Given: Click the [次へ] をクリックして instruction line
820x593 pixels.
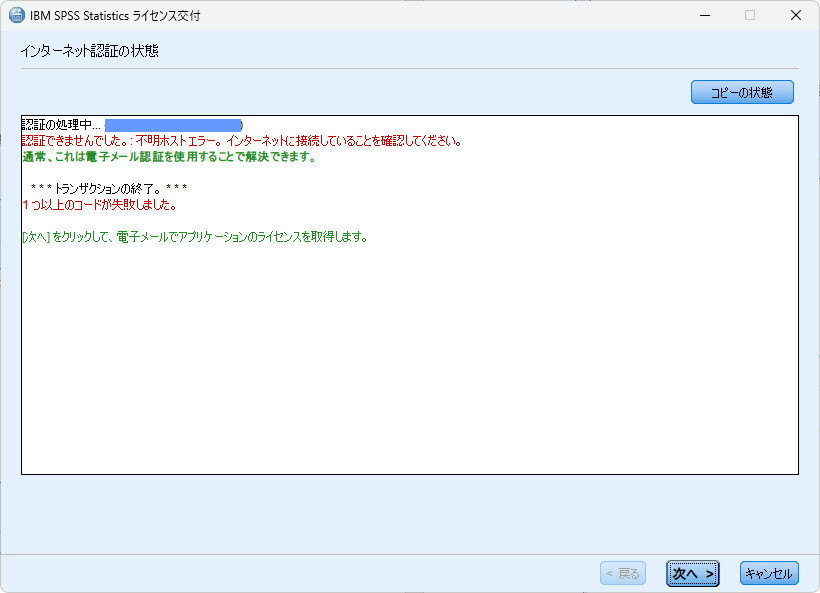Looking at the screenshot, I should tap(195, 237).
